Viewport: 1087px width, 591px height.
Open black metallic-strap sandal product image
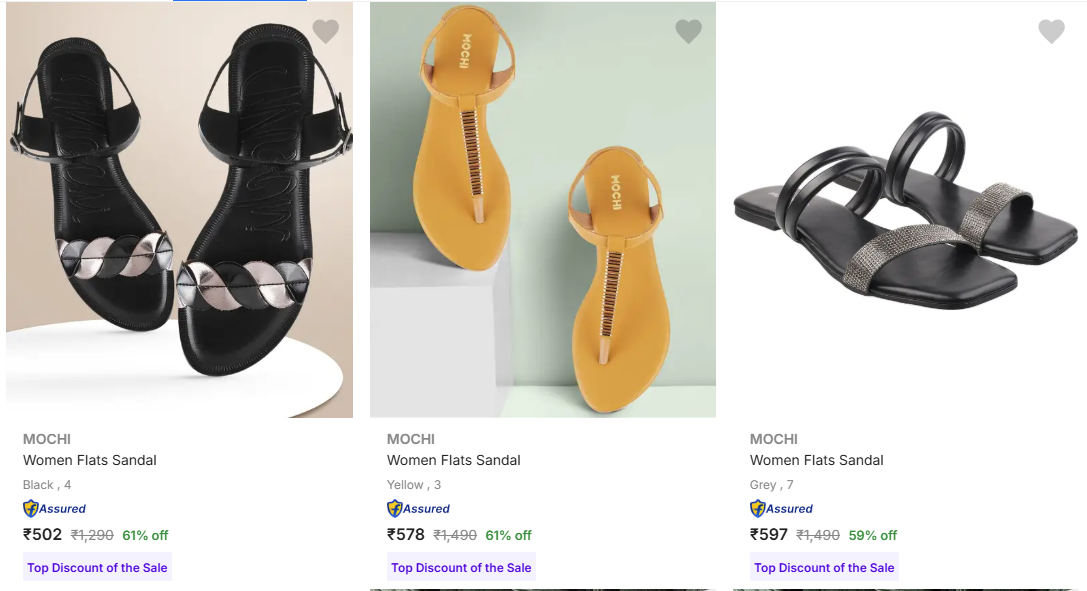pyautogui.click(x=180, y=210)
